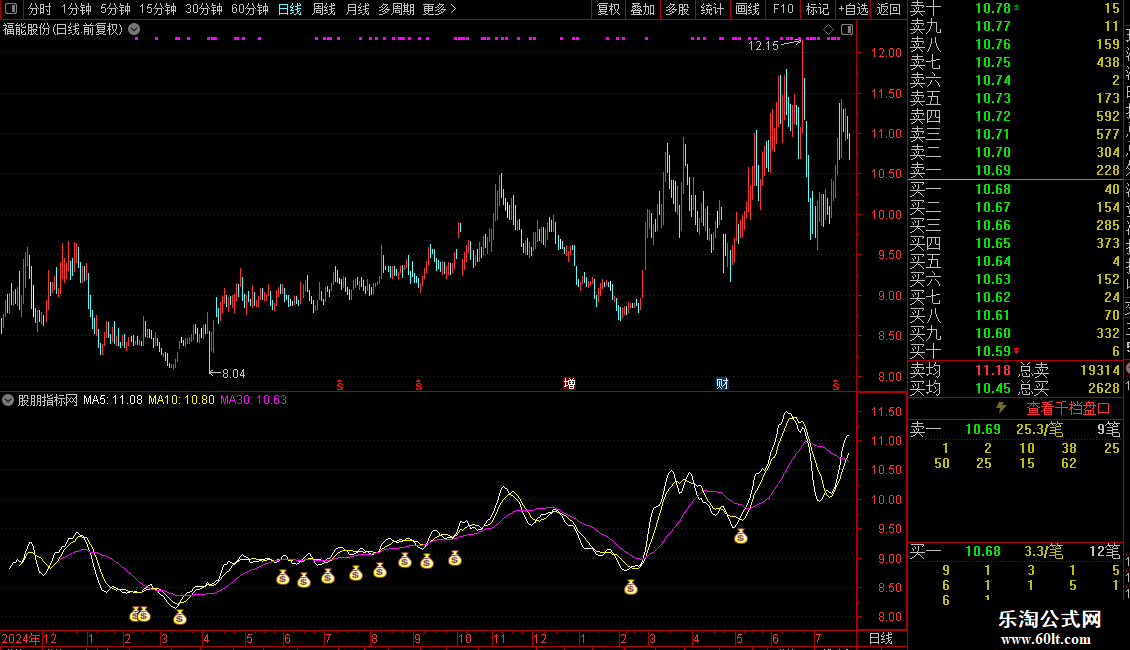Viewport: 1130px width, 650px height.
Task: Click the 3.3/笔 buy queue average
Action: pyautogui.click(x=1044, y=551)
